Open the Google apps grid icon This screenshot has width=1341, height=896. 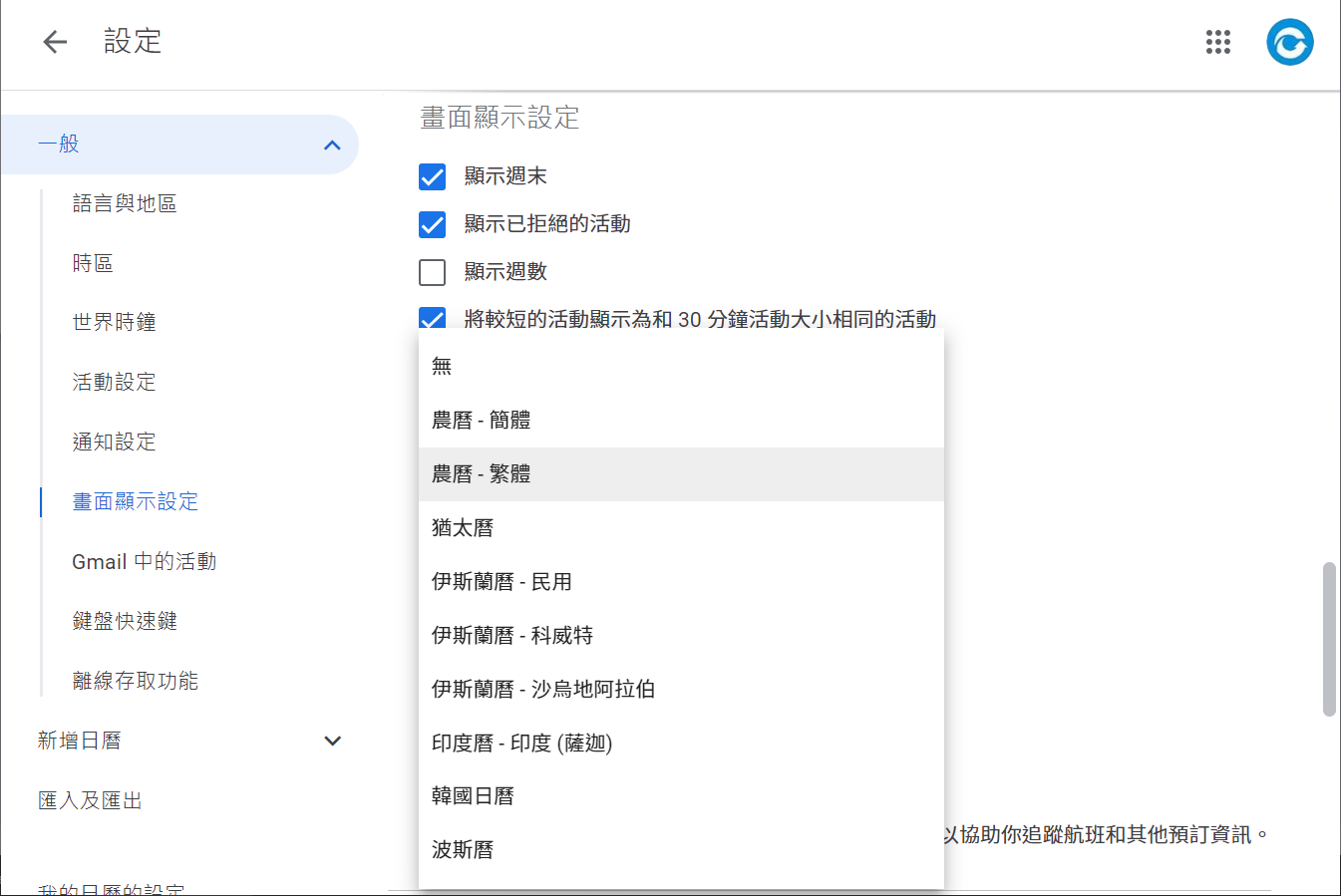pyautogui.click(x=1217, y=42)
